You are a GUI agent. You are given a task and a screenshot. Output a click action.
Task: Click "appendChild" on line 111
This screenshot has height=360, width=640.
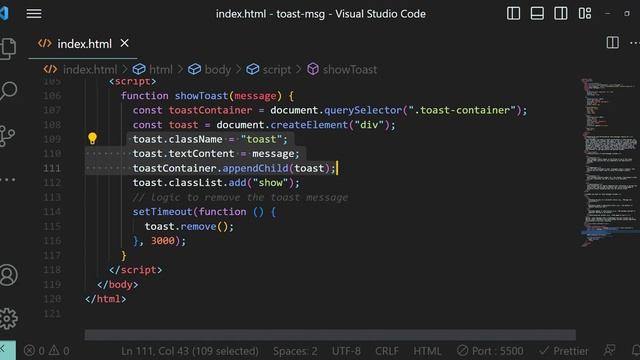(x=255, y=168)
